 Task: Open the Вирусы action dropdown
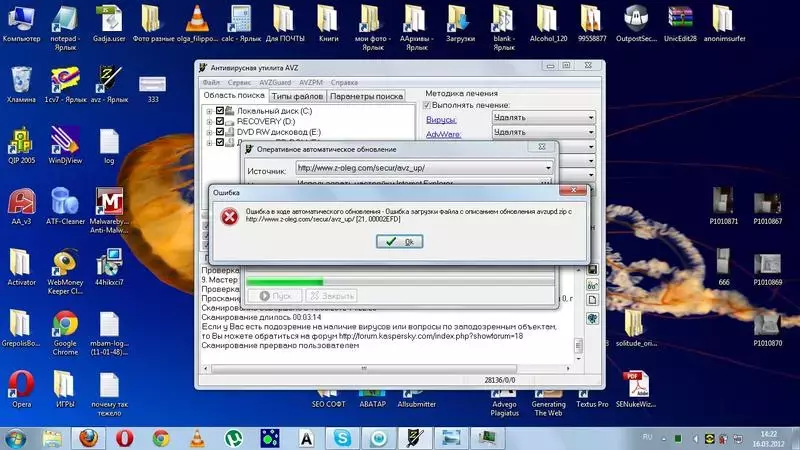[543, 117]
